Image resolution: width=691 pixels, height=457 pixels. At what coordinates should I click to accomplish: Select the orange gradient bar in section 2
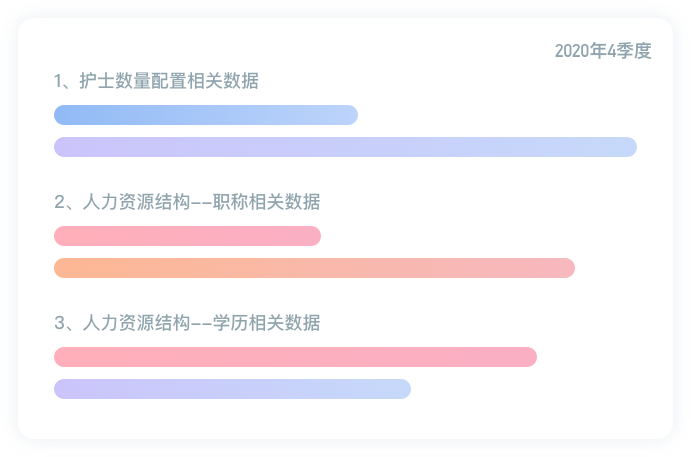point(314,268)
